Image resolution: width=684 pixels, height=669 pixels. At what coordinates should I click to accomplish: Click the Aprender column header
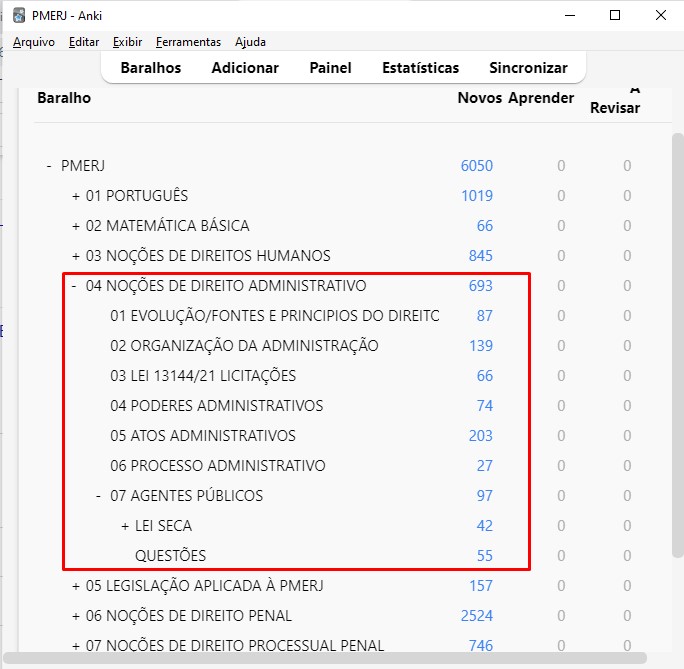coord(541,98)
